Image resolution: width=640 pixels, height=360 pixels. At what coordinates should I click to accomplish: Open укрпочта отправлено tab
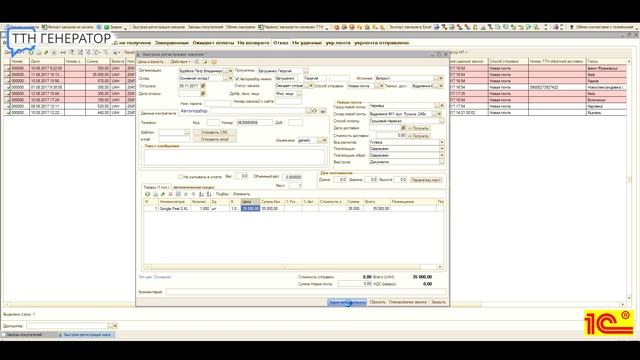[381, 42]
